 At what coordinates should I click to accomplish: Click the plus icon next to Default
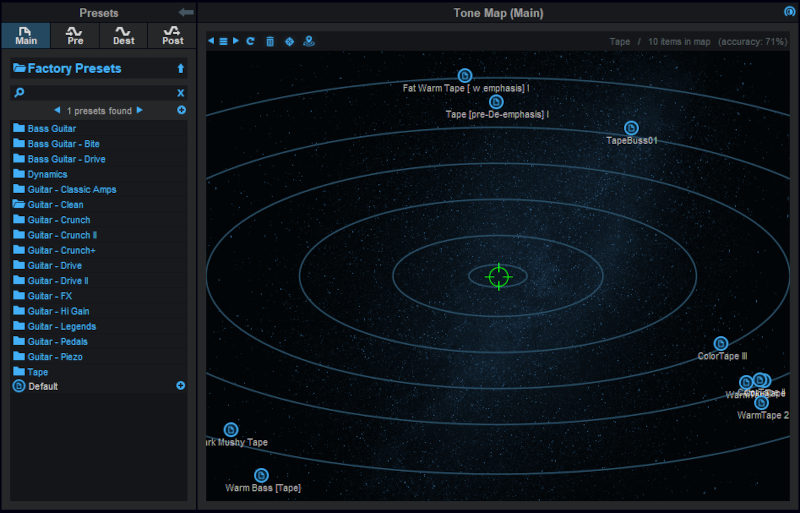point(181,386)
